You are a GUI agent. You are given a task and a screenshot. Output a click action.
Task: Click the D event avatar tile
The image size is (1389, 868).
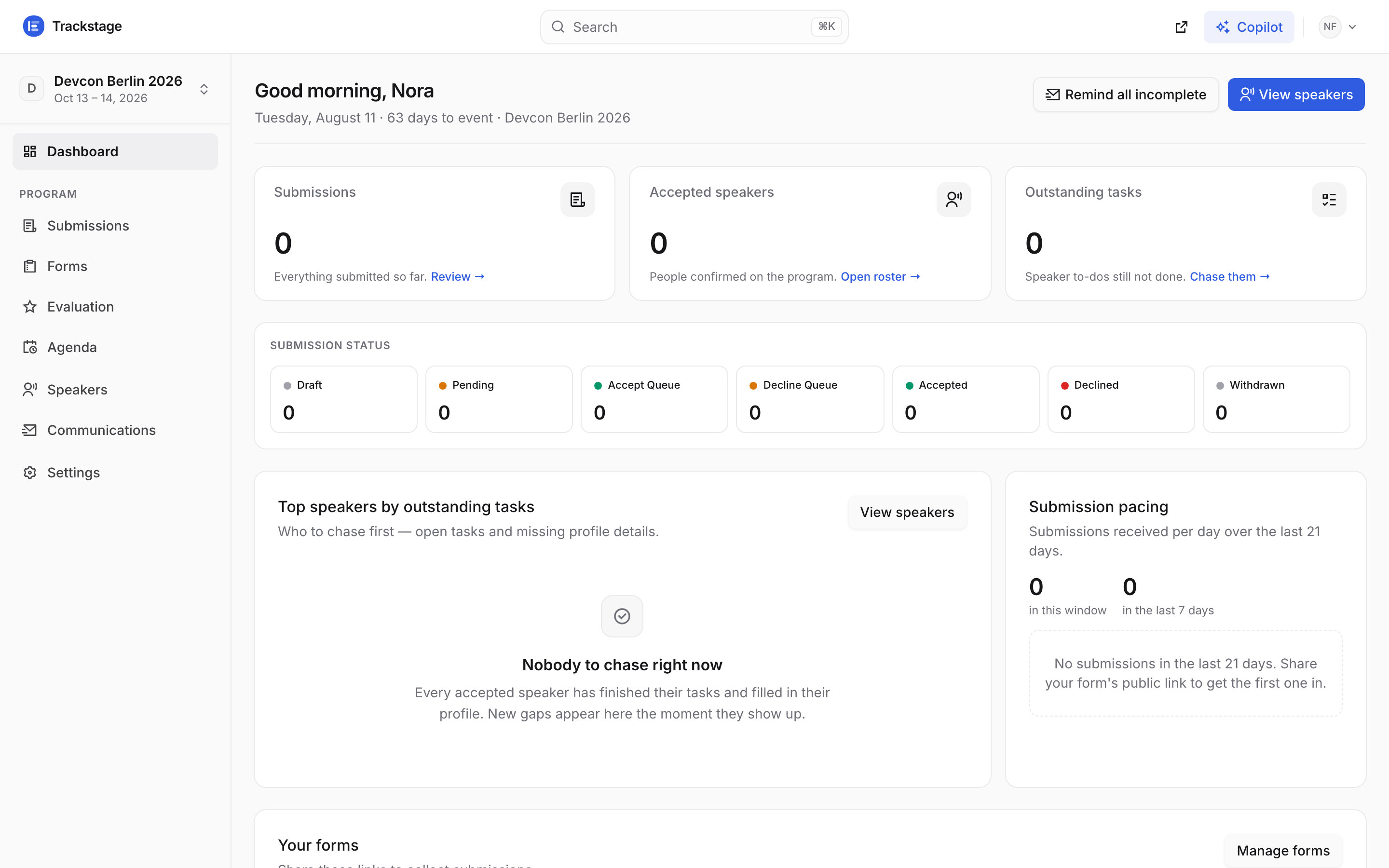click(31, 88)
